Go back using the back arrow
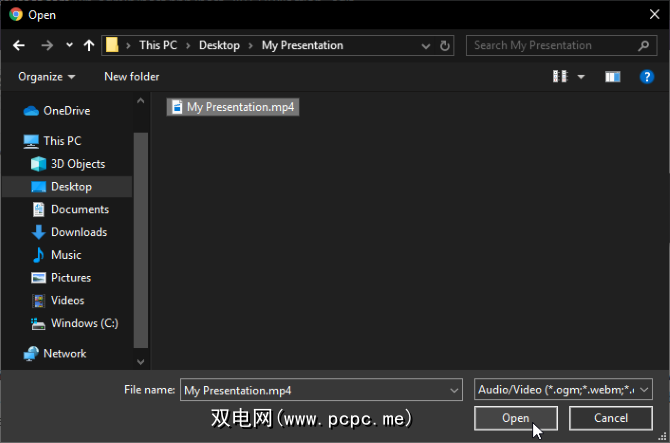The width and height of the screenshot is (670, 443). (19, 45)
